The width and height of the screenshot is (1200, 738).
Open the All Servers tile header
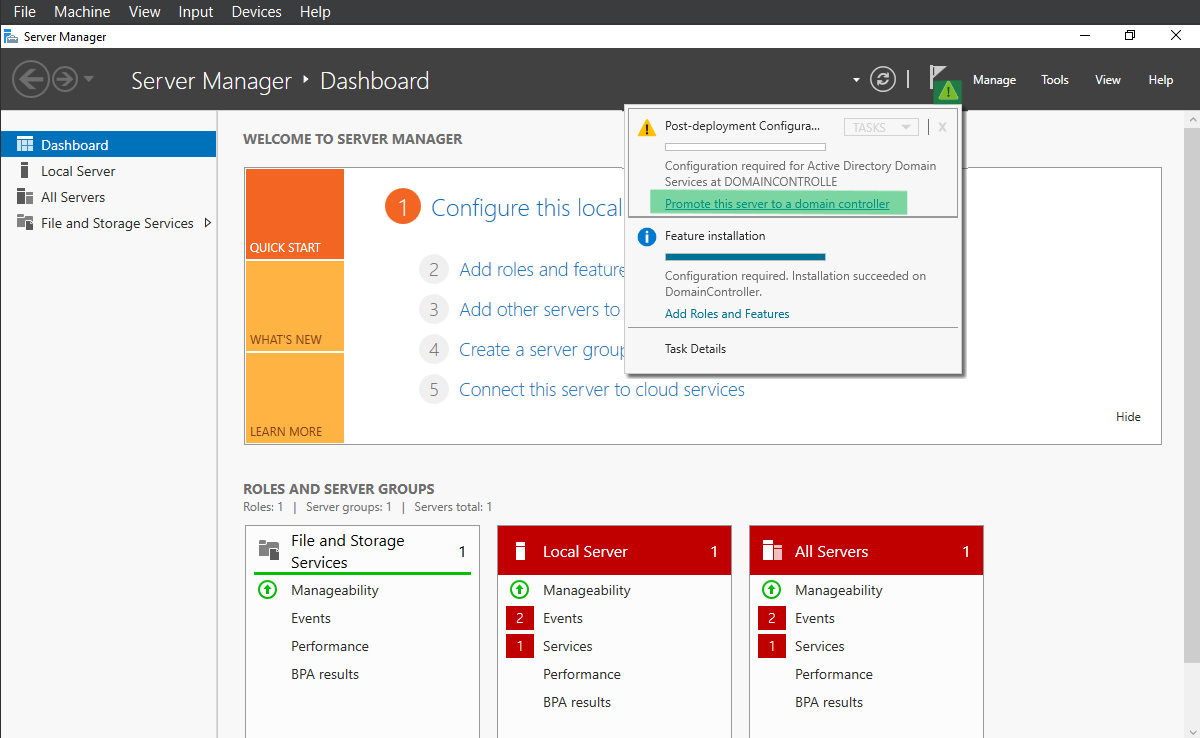(866, 551)
